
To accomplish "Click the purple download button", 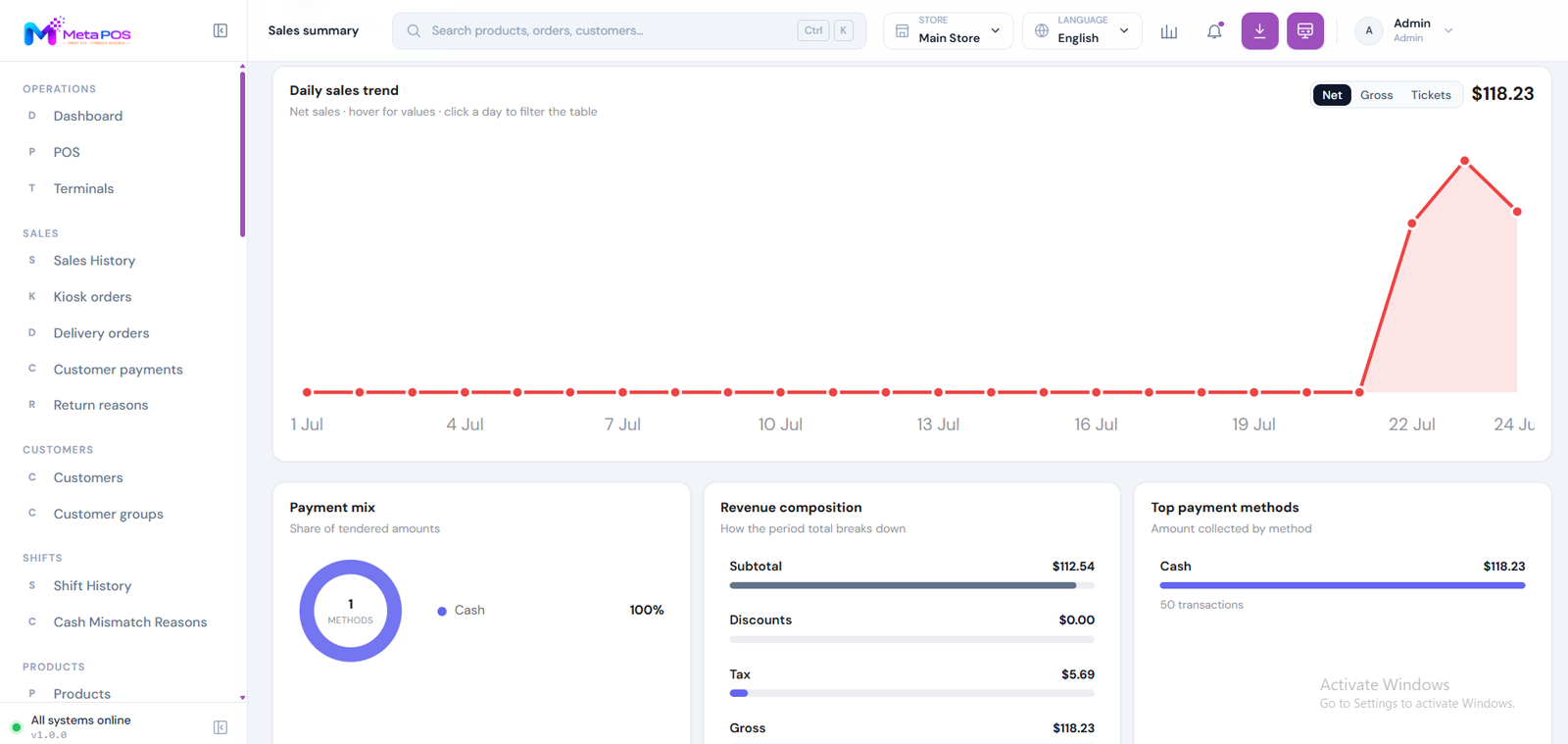I will (1259, 31).
